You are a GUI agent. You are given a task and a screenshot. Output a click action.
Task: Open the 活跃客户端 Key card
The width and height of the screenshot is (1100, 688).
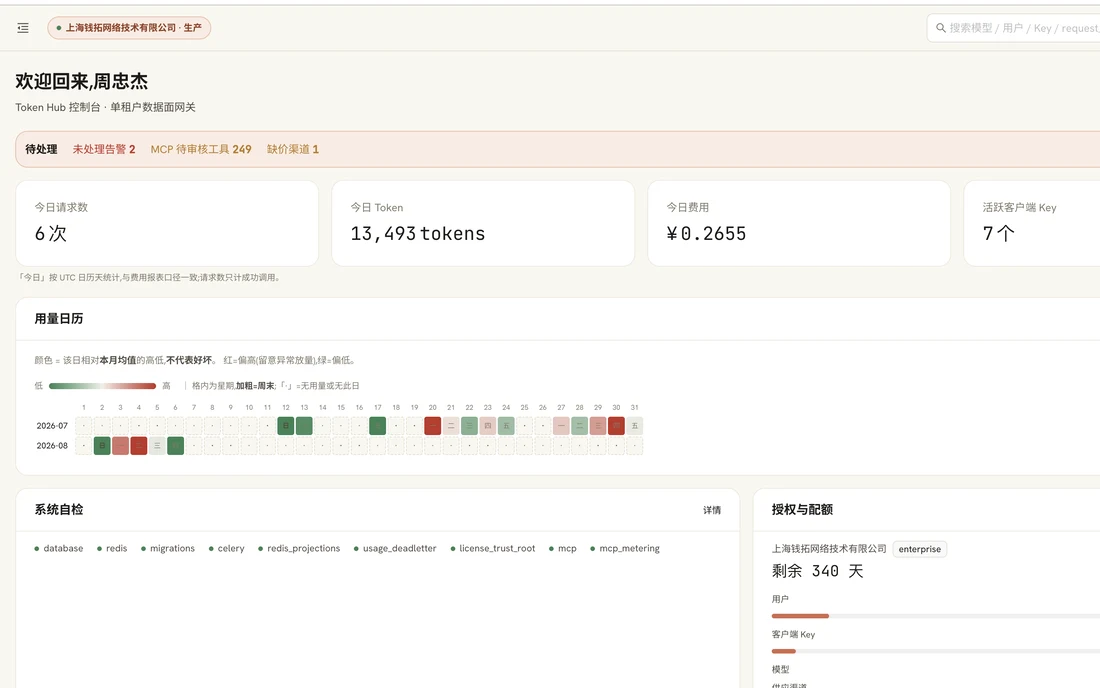point(1032,223)
